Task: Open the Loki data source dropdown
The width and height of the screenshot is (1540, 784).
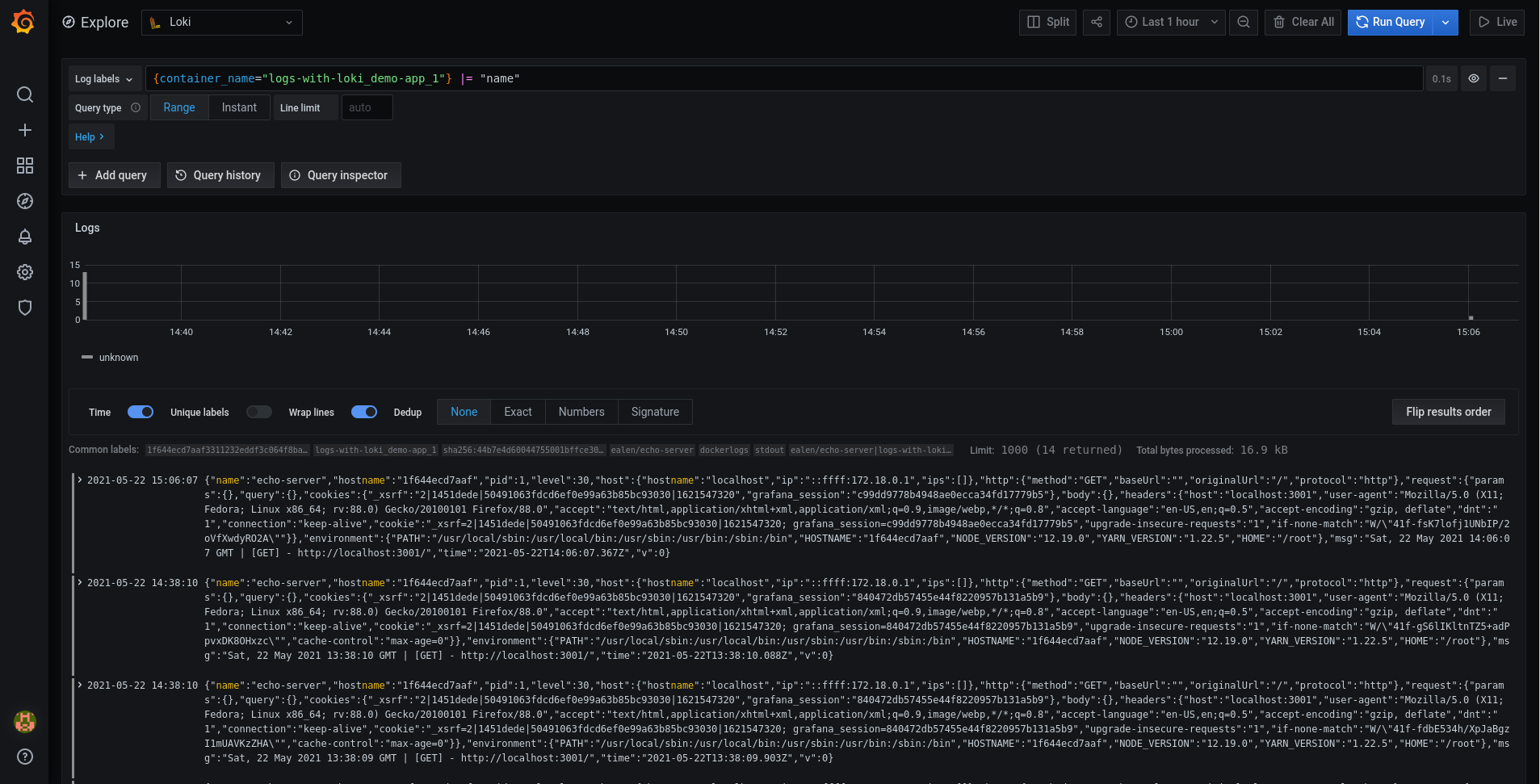Action: click(222, 23)
